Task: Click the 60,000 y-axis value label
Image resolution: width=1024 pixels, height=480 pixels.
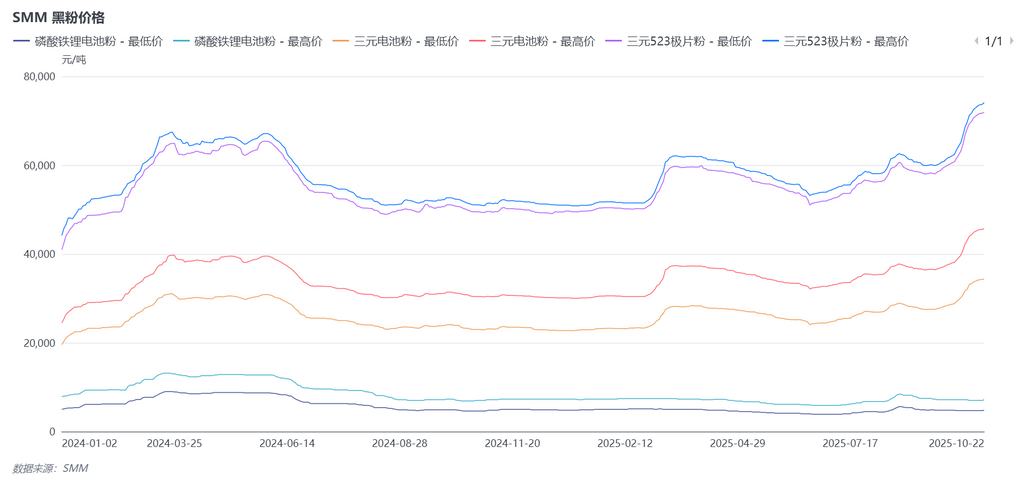Action: 35,165
